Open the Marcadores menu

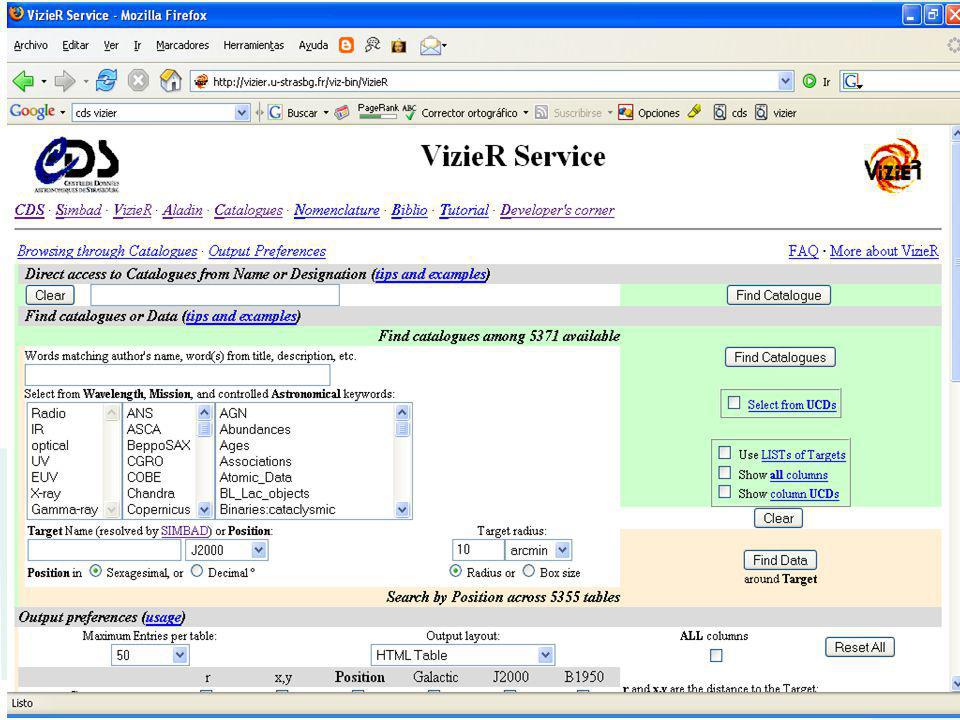[182, 45]
